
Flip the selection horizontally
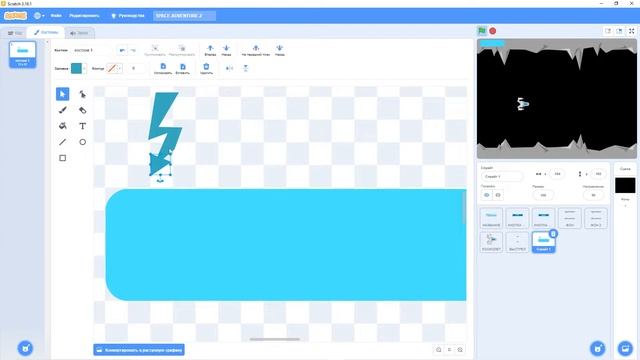(229, 68)
